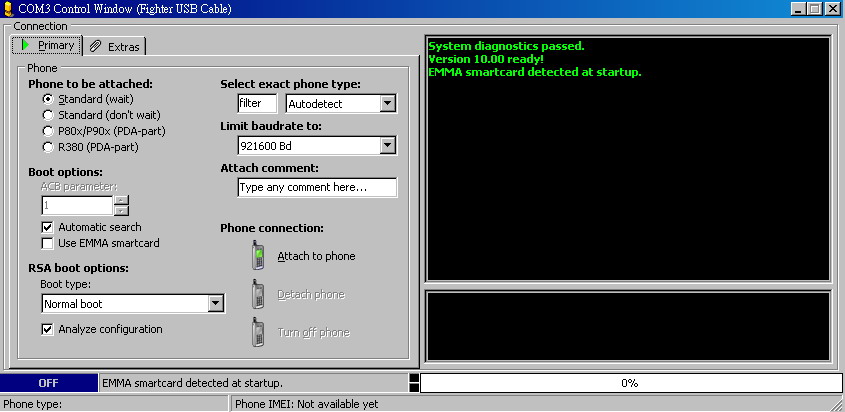Switch to the Extras tab
845x412 pixels.
point(115,46)
